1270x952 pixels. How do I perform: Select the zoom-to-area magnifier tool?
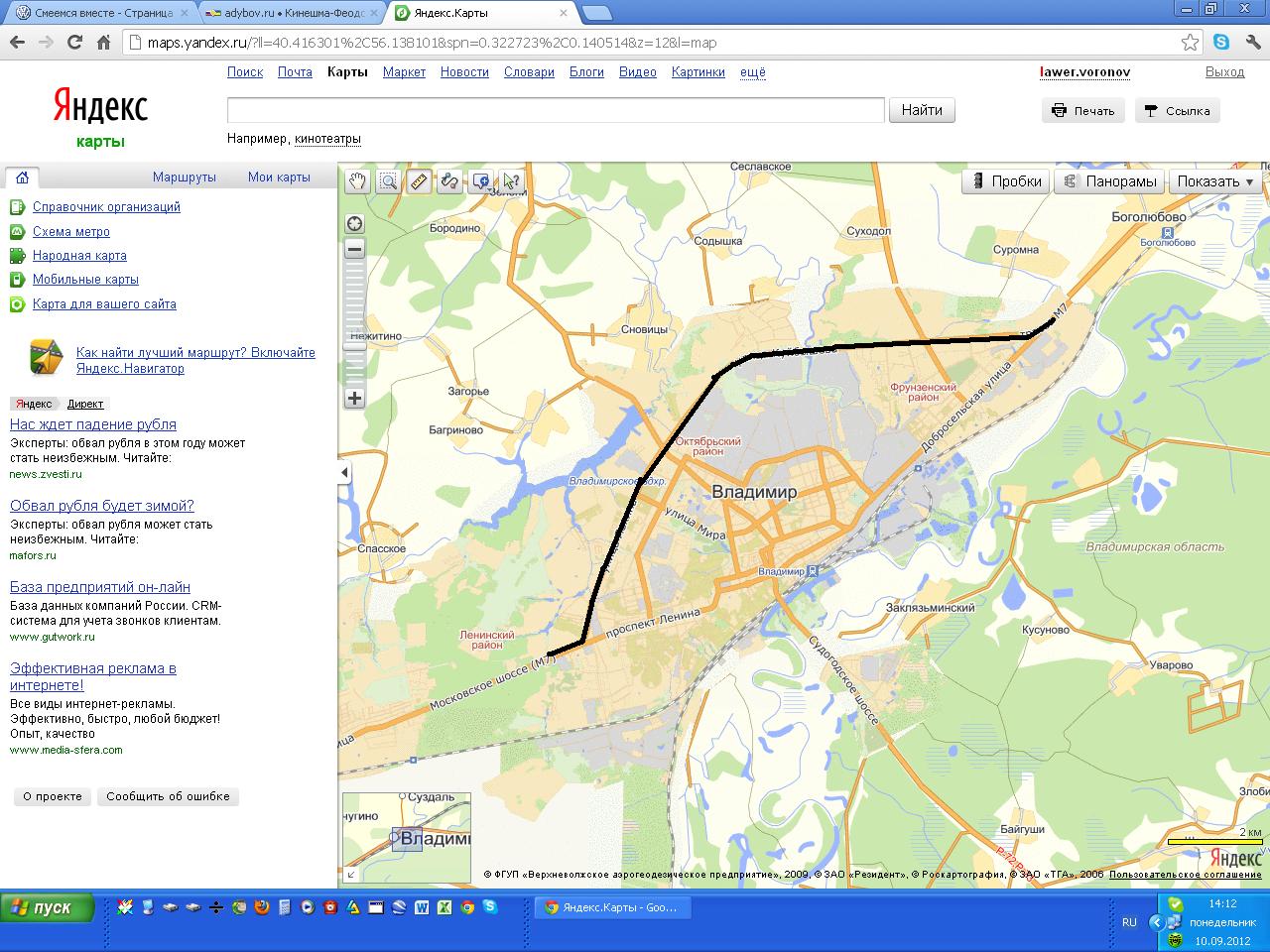[x=388, y=181]
